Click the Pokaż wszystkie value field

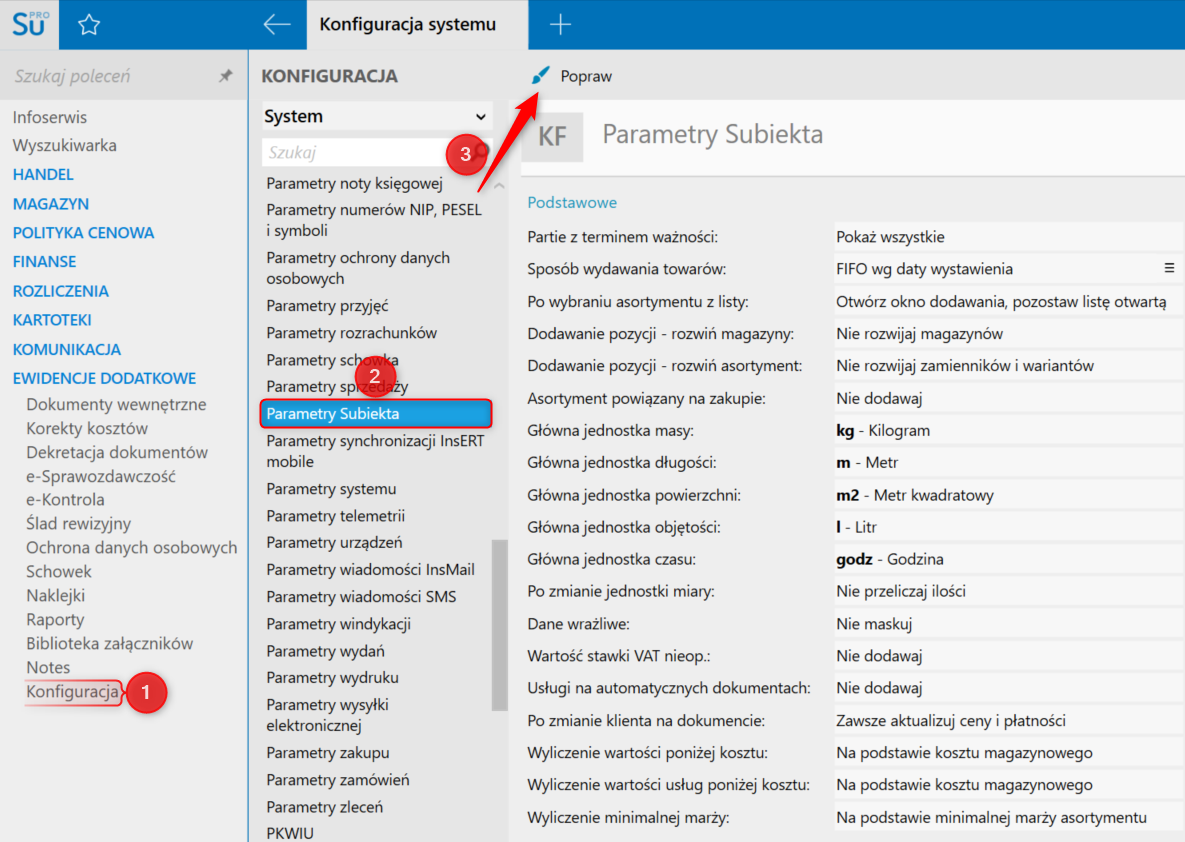(1008, 237)
